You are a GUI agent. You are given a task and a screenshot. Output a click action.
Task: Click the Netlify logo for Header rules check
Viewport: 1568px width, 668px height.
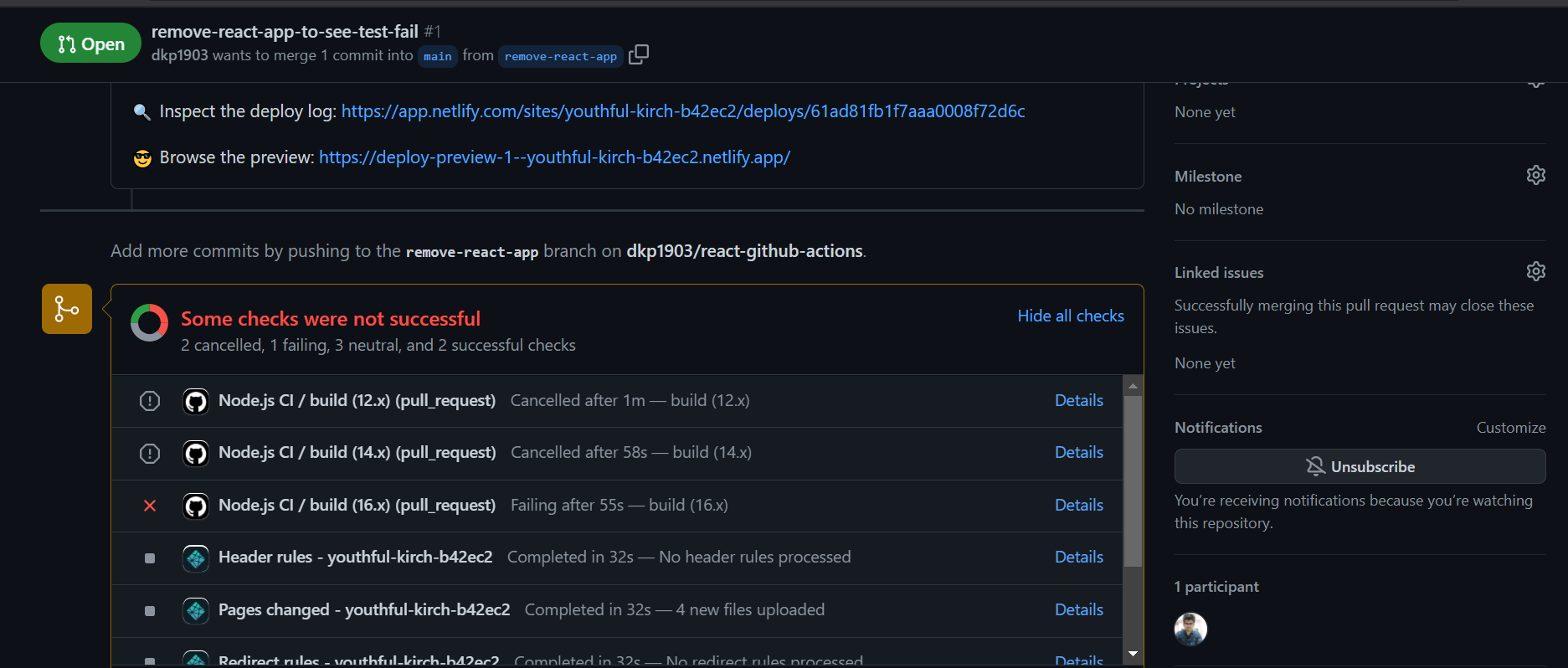(196, 558)
